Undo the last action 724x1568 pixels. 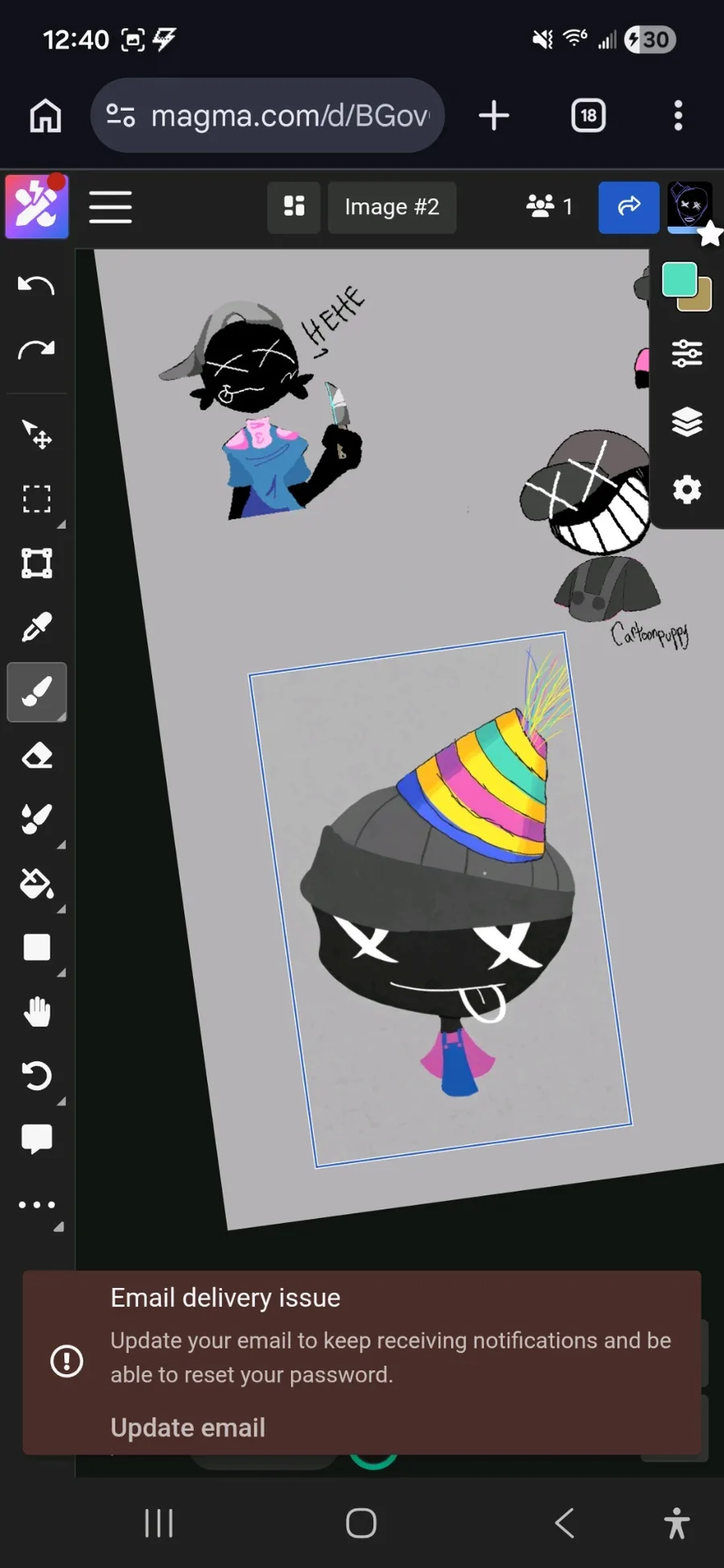click(36, 285)
